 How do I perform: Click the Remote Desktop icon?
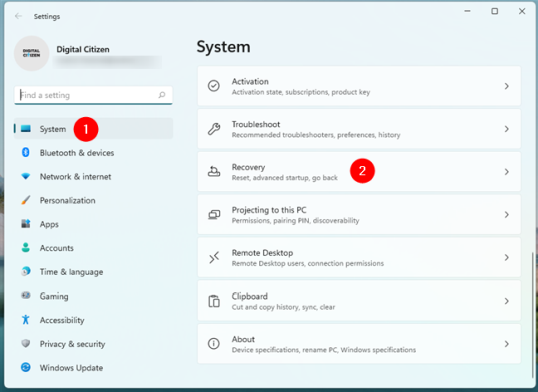[214, 257]
